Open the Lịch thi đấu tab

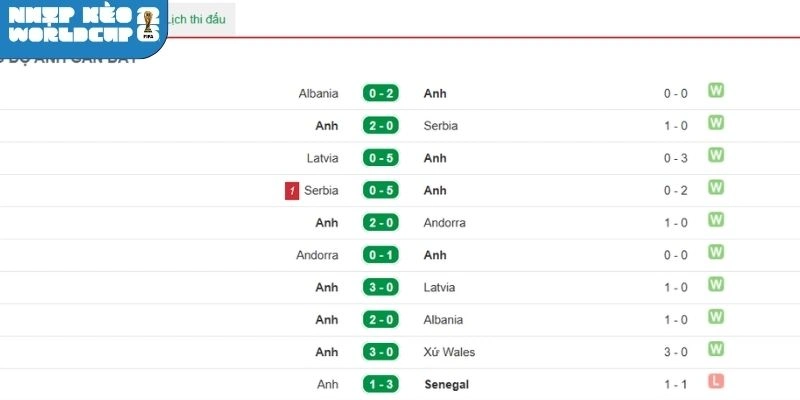(x=201, y=20)
